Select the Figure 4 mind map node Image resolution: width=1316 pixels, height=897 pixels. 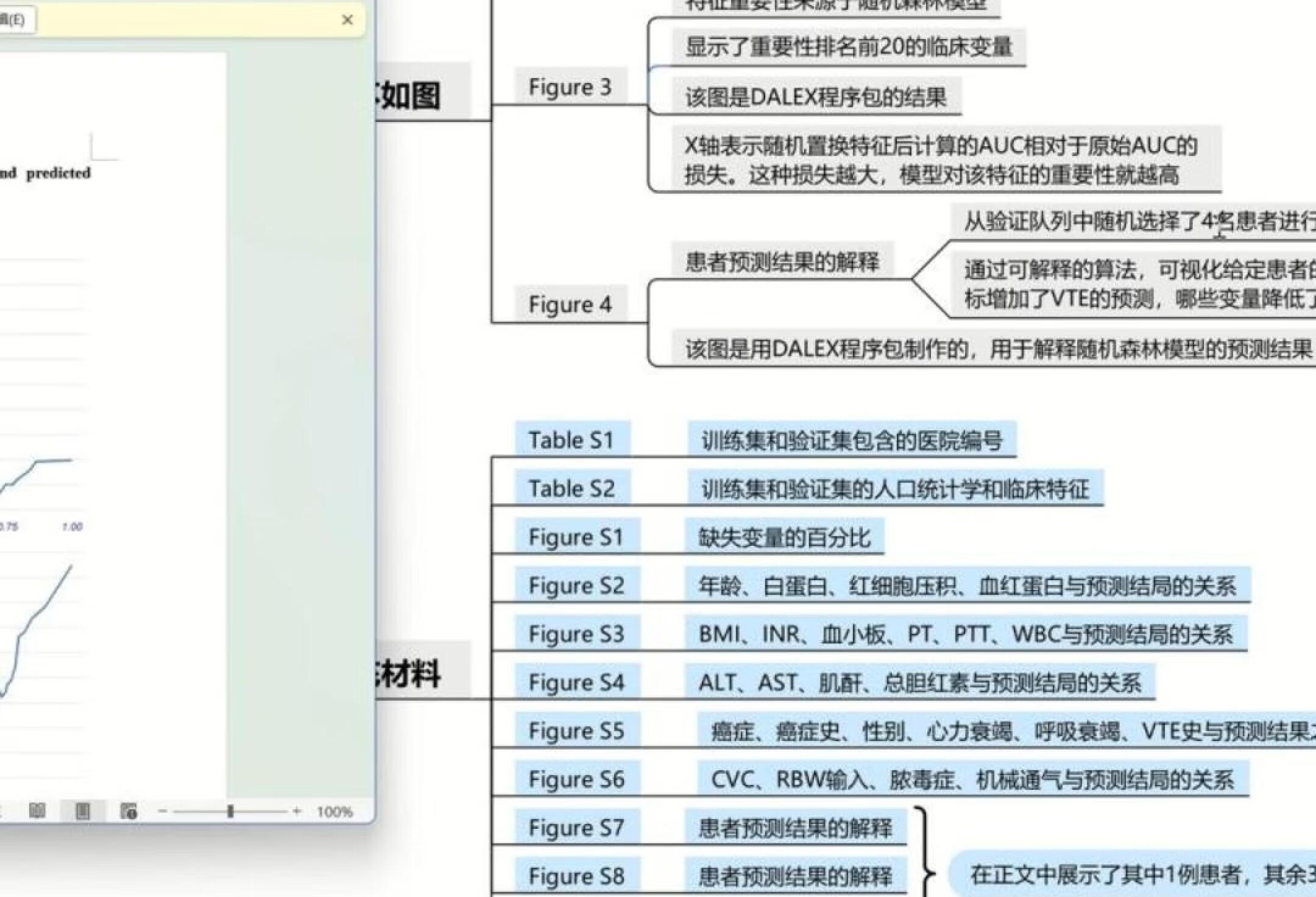(x=570, y=303)
